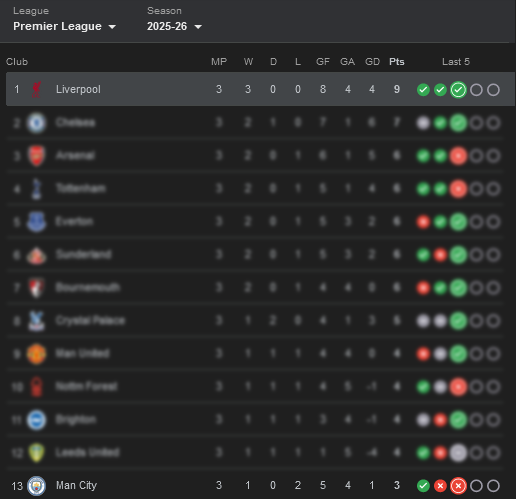Viewport: 516px width, 499px height.
Task: Open Man City's highlighted latest loss icon
Action: pyautogui.click(x=458, y=486)
